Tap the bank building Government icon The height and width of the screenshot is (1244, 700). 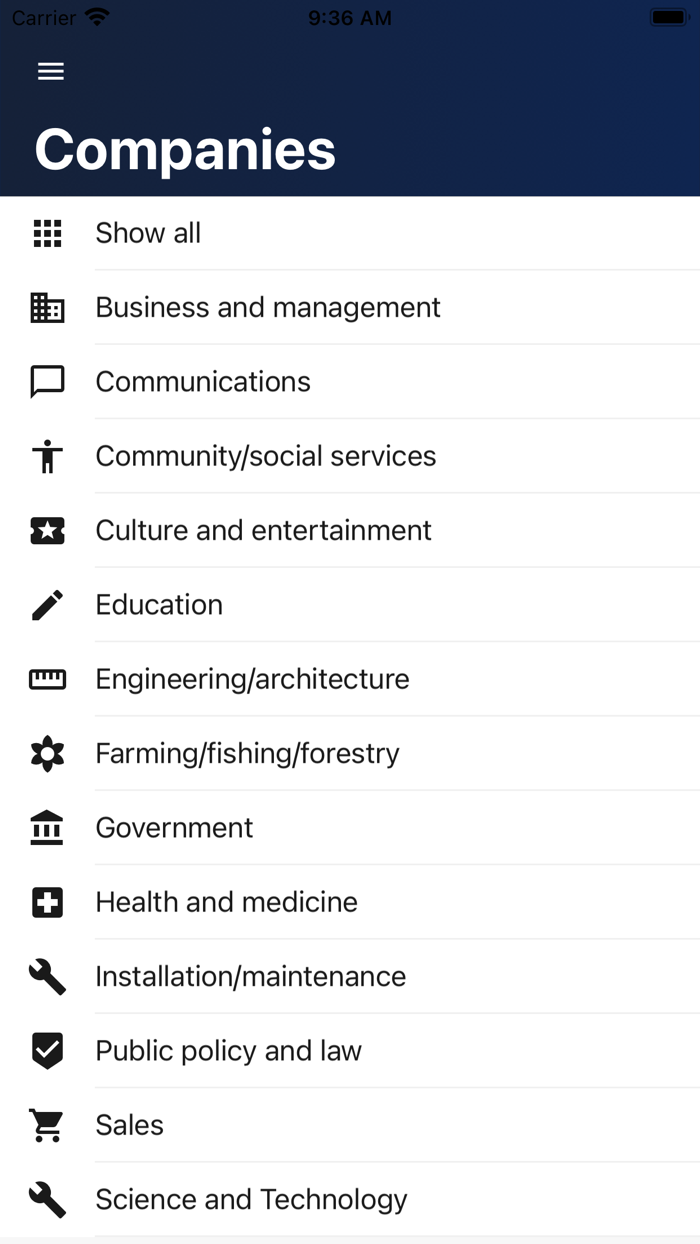point(47,828)
